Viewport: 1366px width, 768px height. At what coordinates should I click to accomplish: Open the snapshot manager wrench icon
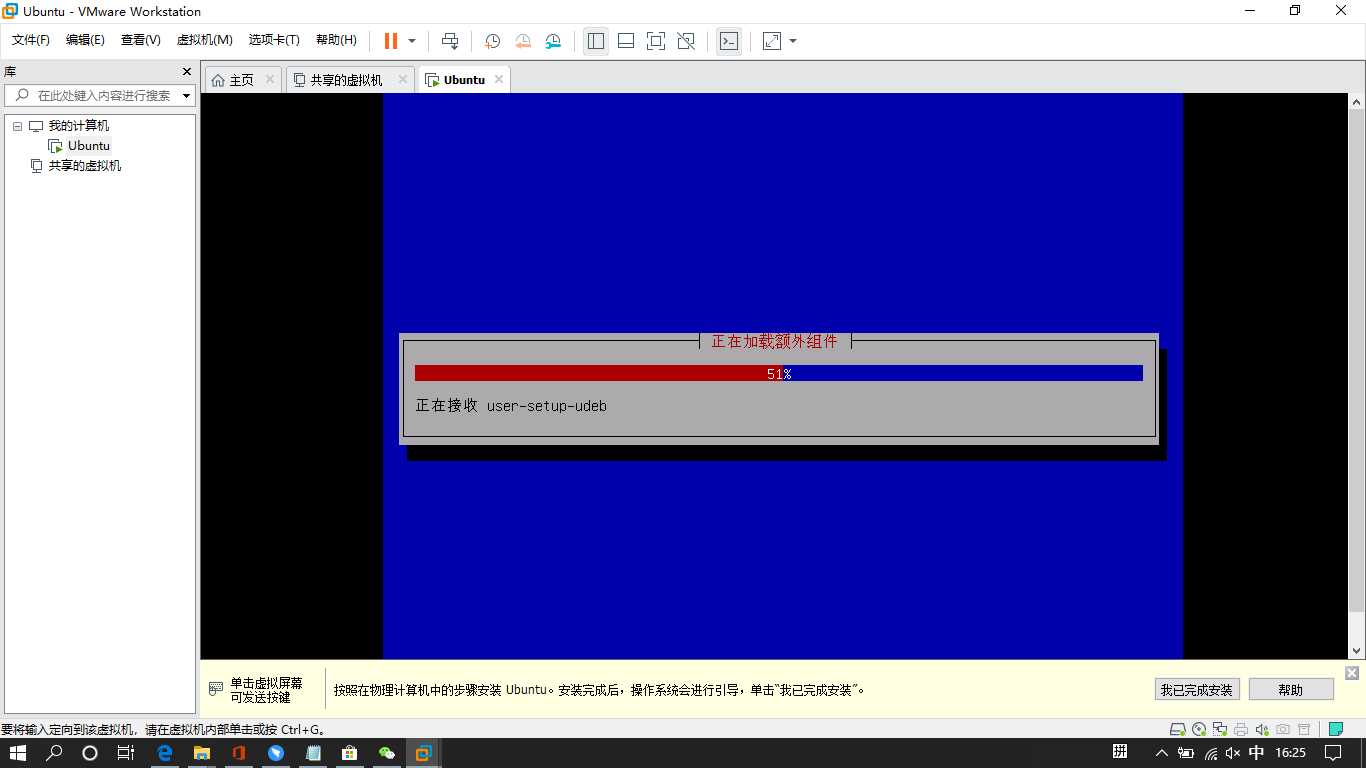553,41
